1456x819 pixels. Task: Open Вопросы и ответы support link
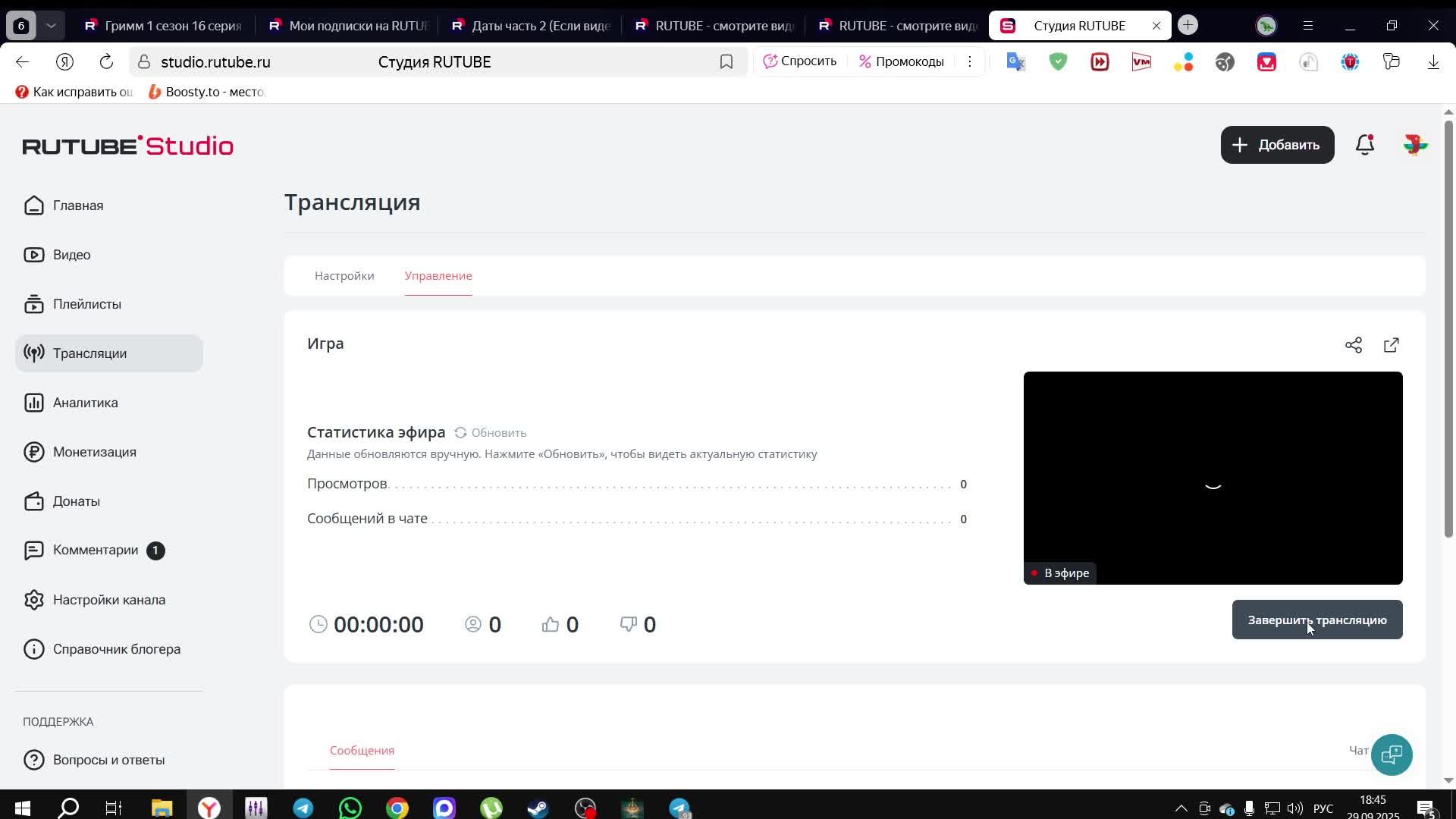pyautogui.click(x=108, y=760)
